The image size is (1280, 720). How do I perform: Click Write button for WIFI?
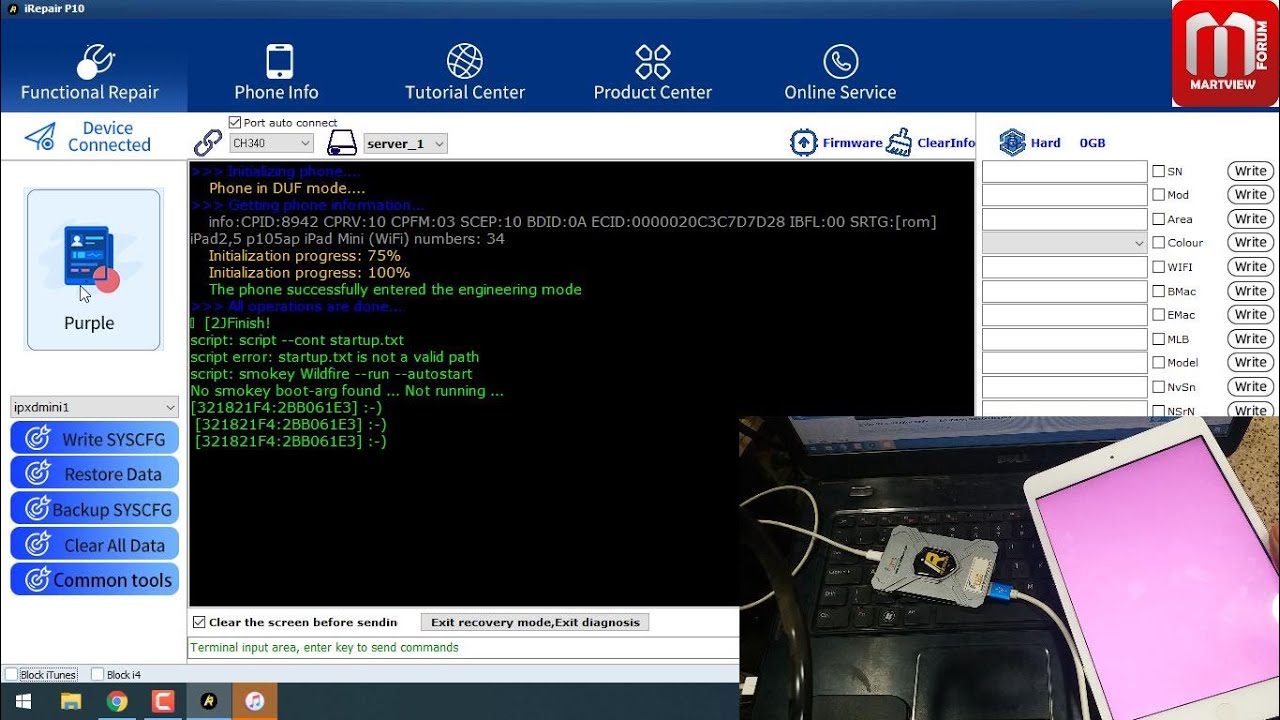tap(1250, 267)
